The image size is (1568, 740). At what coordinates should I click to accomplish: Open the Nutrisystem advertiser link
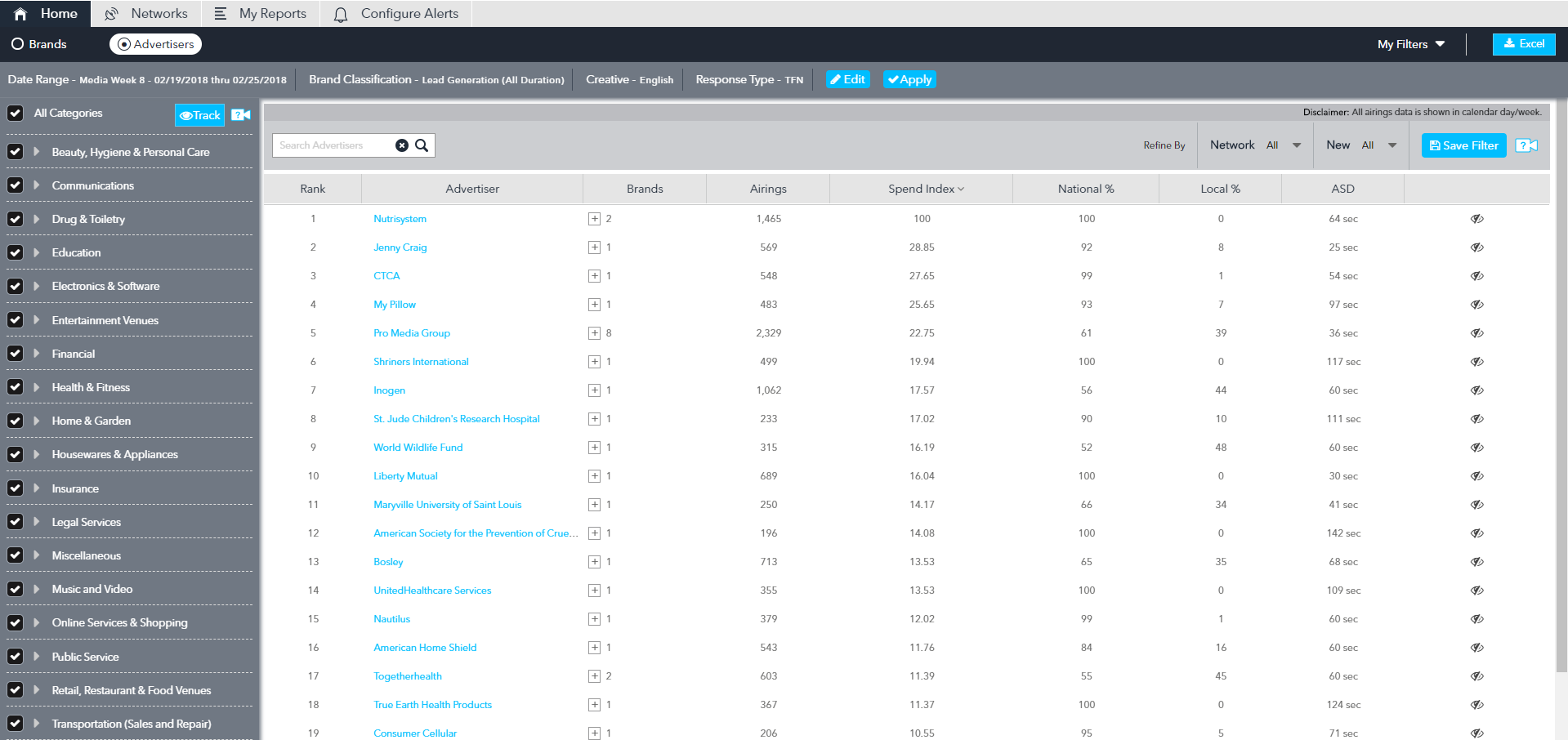point(400,219)
